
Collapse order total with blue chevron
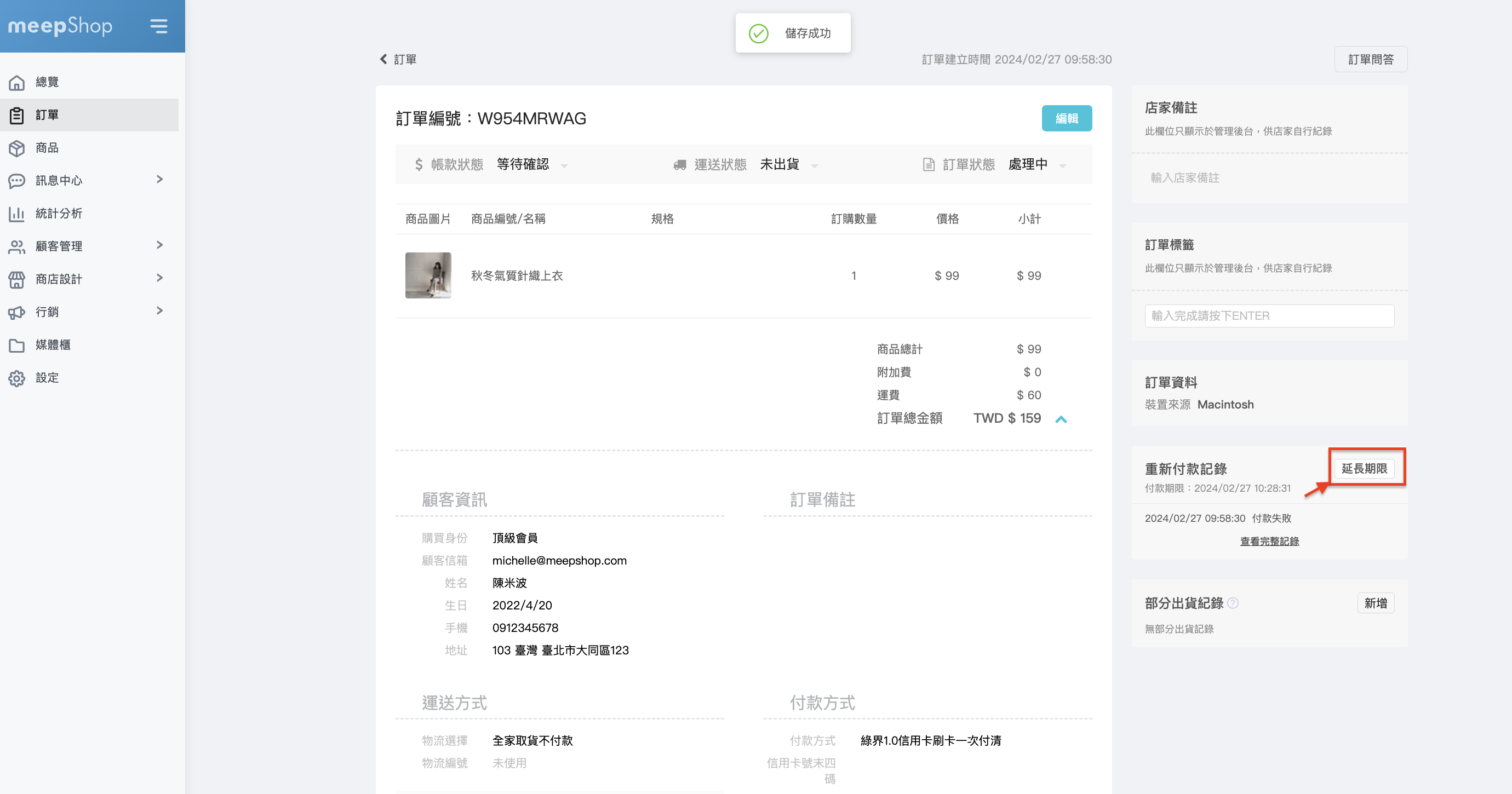pyautogui.click(x=1061, y=419)
